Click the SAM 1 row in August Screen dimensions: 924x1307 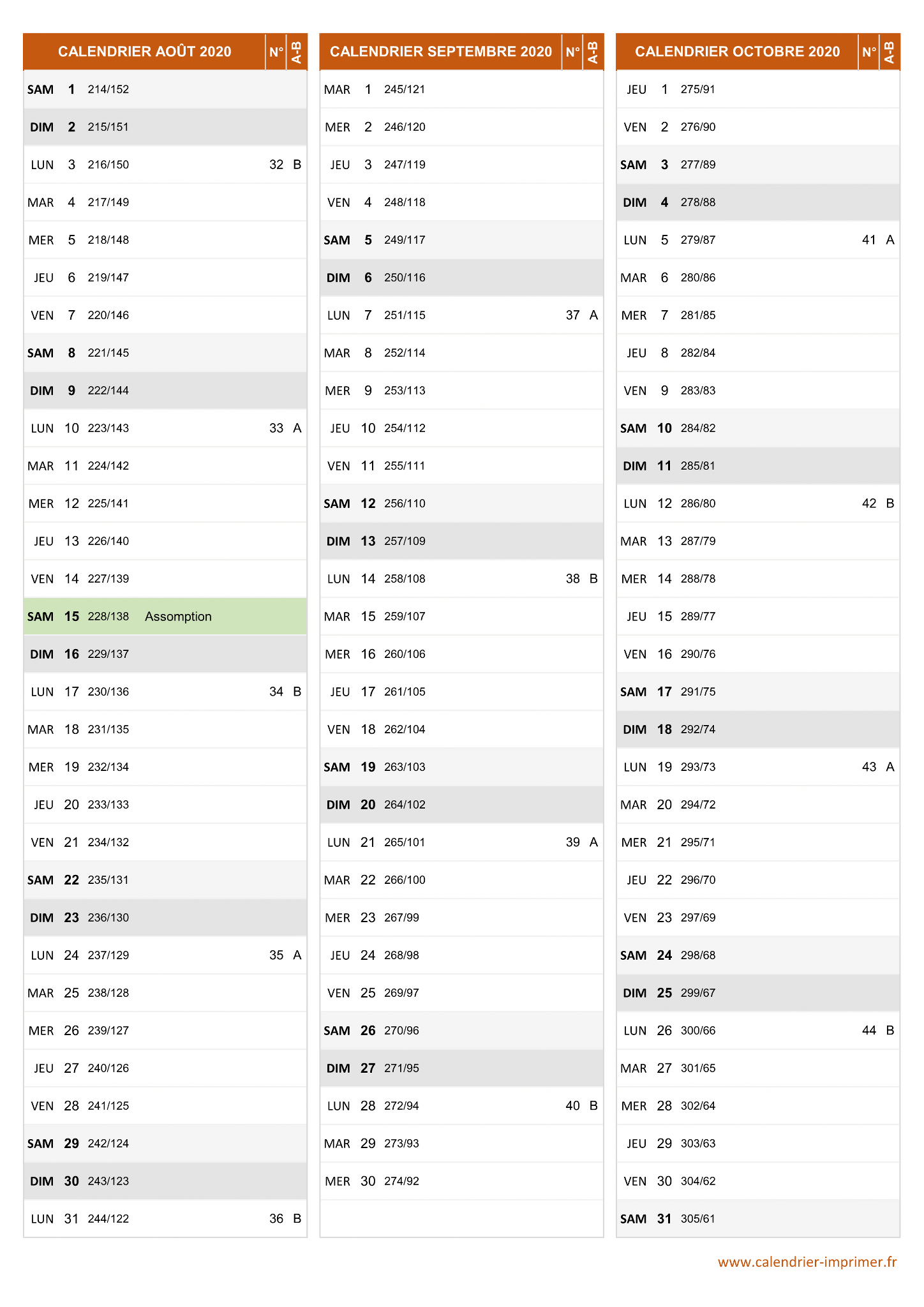coord(165,89)
